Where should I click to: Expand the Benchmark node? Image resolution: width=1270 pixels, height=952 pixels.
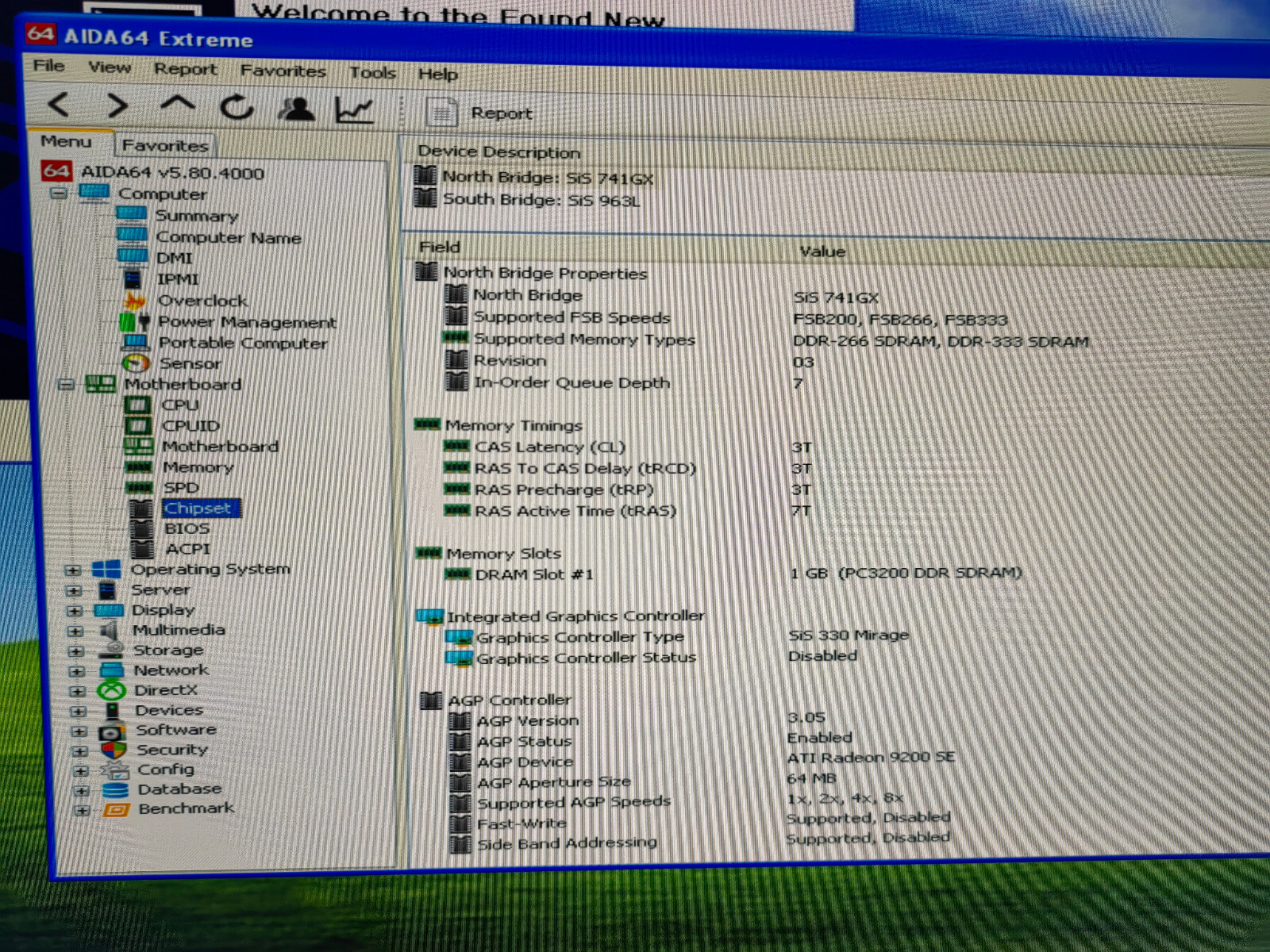pos(82,810)
